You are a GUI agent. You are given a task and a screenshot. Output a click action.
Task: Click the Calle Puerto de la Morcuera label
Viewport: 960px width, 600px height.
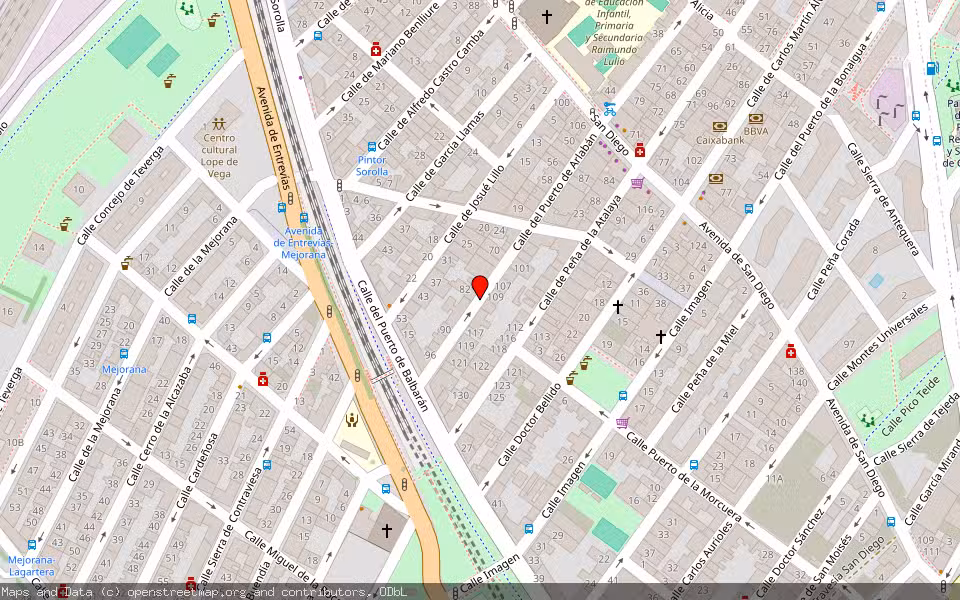683,477
